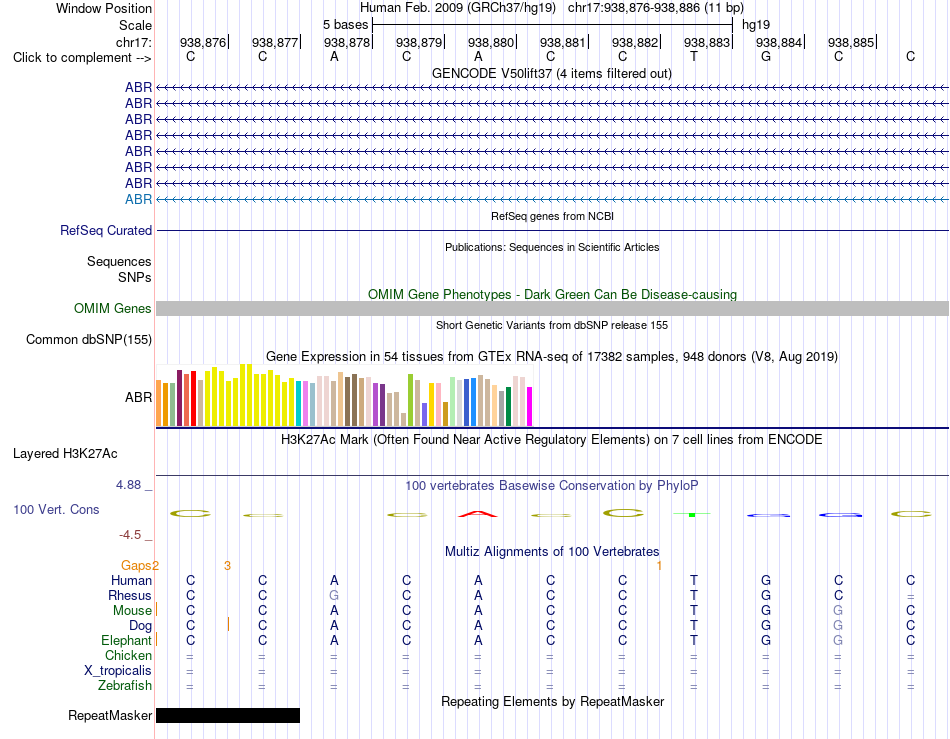
Task: Click the 4.88 PhyloP upper limit value
Action: (128, 485)
